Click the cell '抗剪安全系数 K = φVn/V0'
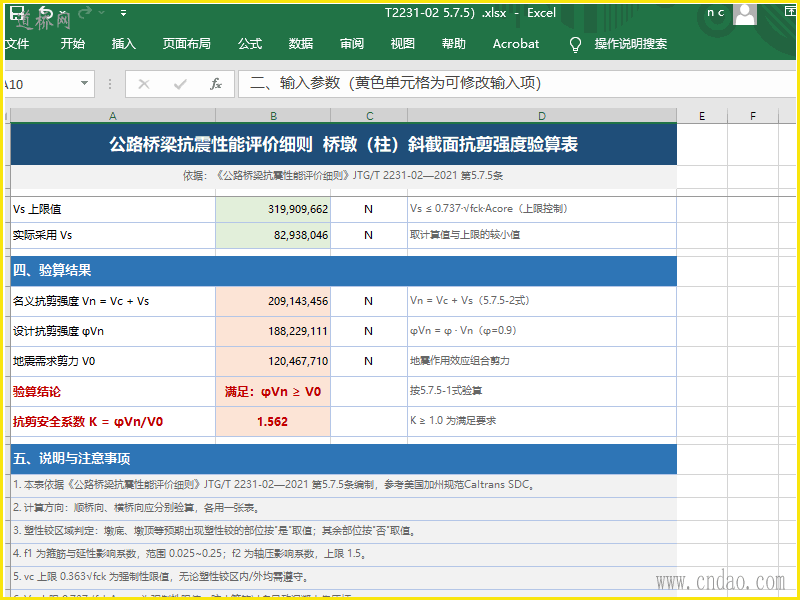800x600 pixels. [113, 421]
